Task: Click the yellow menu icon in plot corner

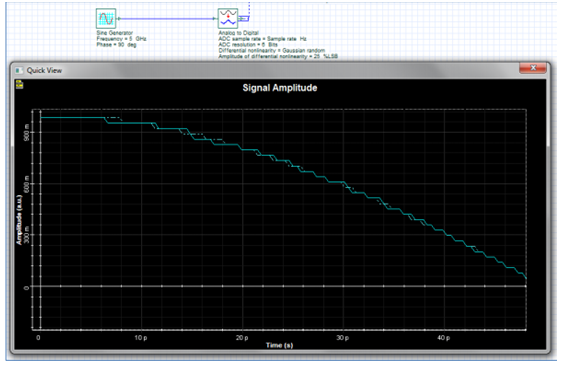Action: pyautogui.click(x=19, y=85)
